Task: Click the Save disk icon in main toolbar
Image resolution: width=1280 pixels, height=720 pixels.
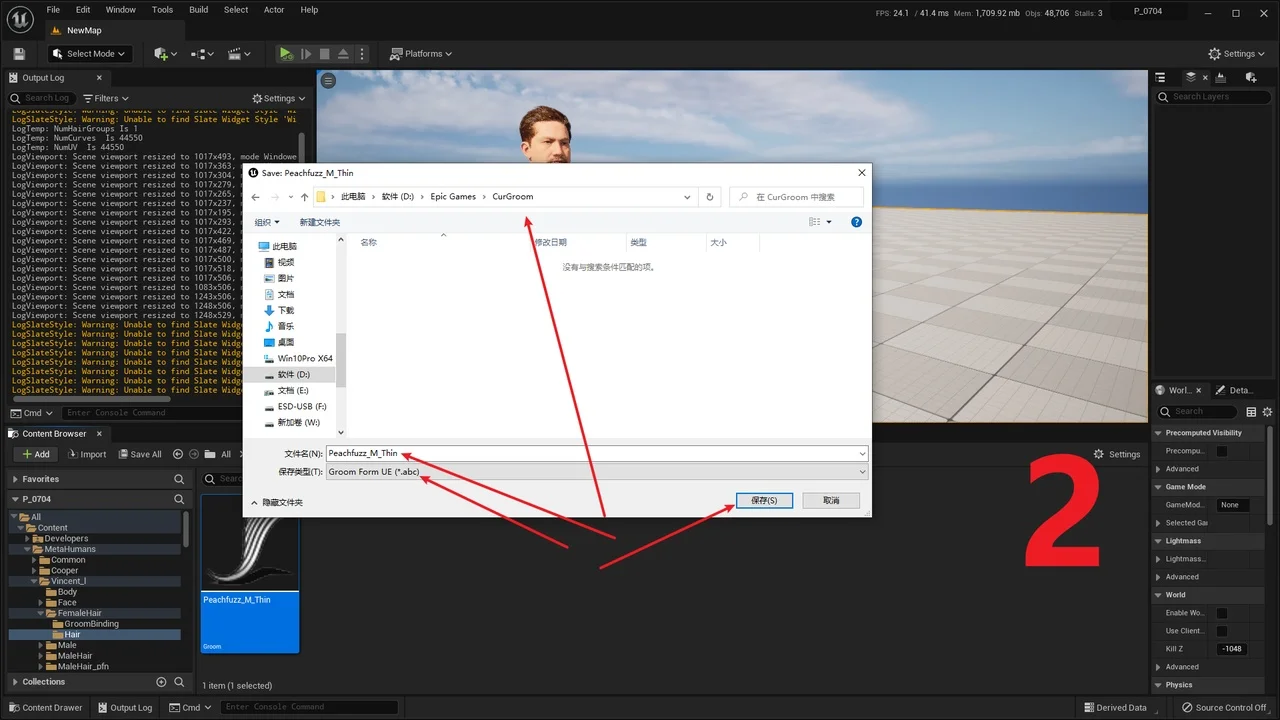Action: [19, 54]
